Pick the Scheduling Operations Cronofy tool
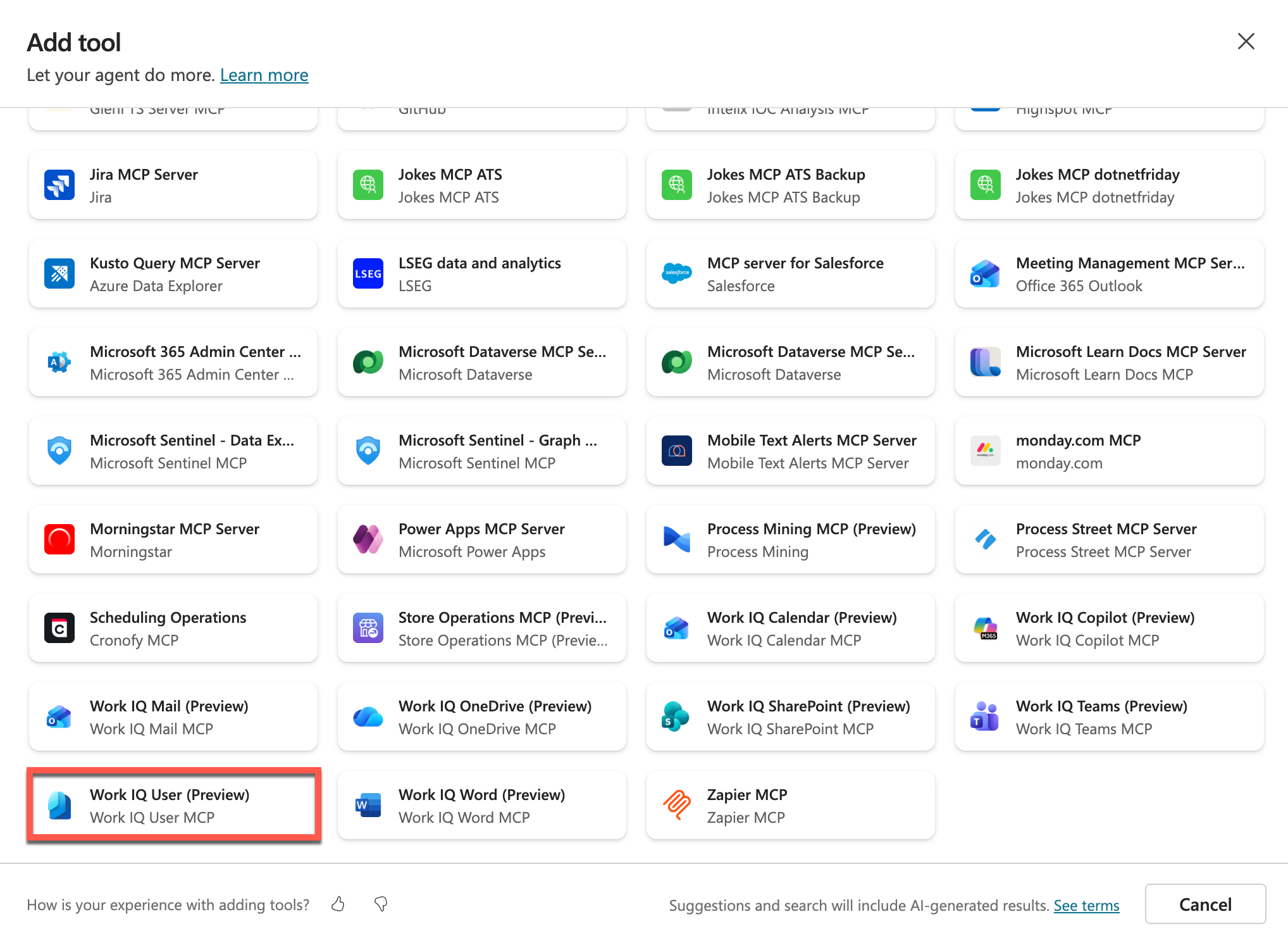Viewport: 1288px width, 938px height. pyautogui.click(x=173, y=628)
